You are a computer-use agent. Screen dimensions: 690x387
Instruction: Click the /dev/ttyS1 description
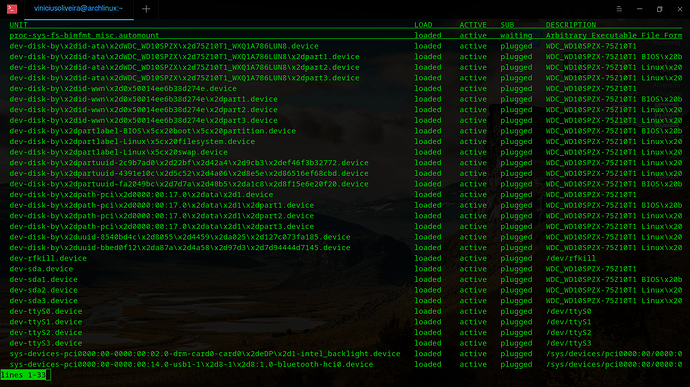coord(569,321)
